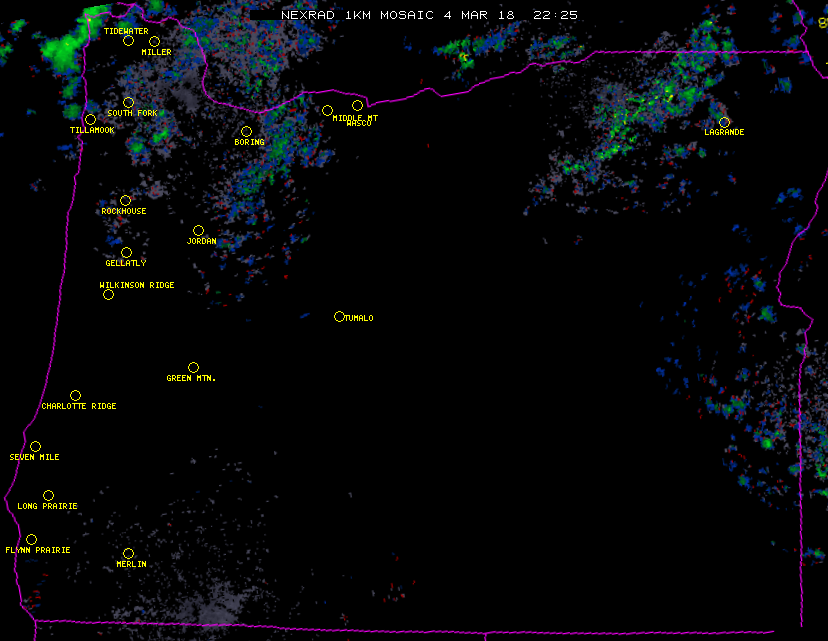Select the Flynn Prairie station marker
The height and width of the screenshot is (641, 828).
point(31,540)
